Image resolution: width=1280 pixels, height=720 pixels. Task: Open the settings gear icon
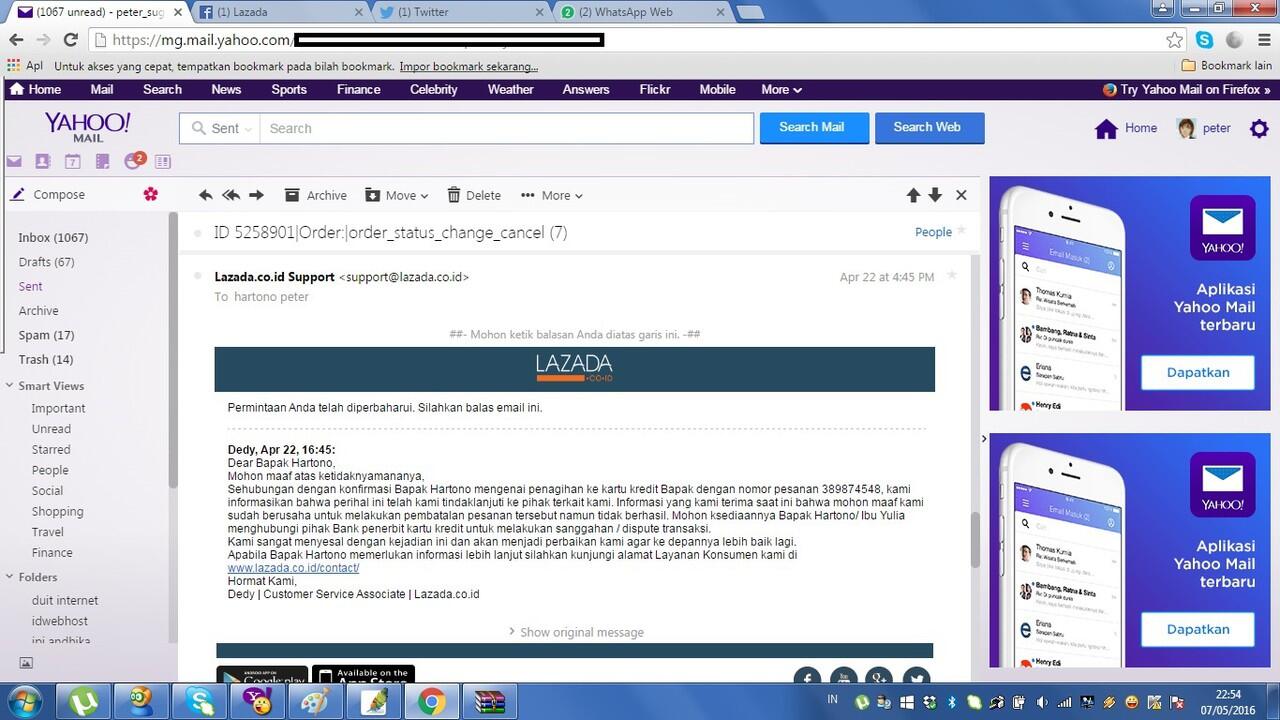(1259, 129)
